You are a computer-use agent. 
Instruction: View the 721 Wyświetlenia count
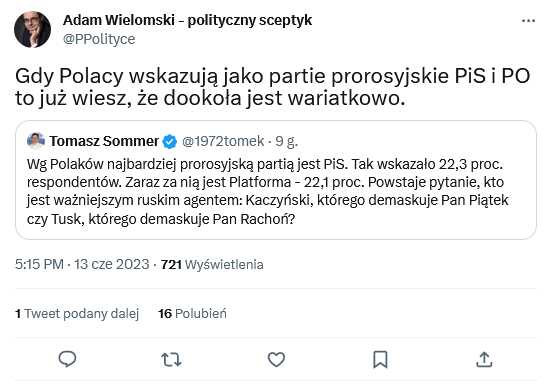212,264
